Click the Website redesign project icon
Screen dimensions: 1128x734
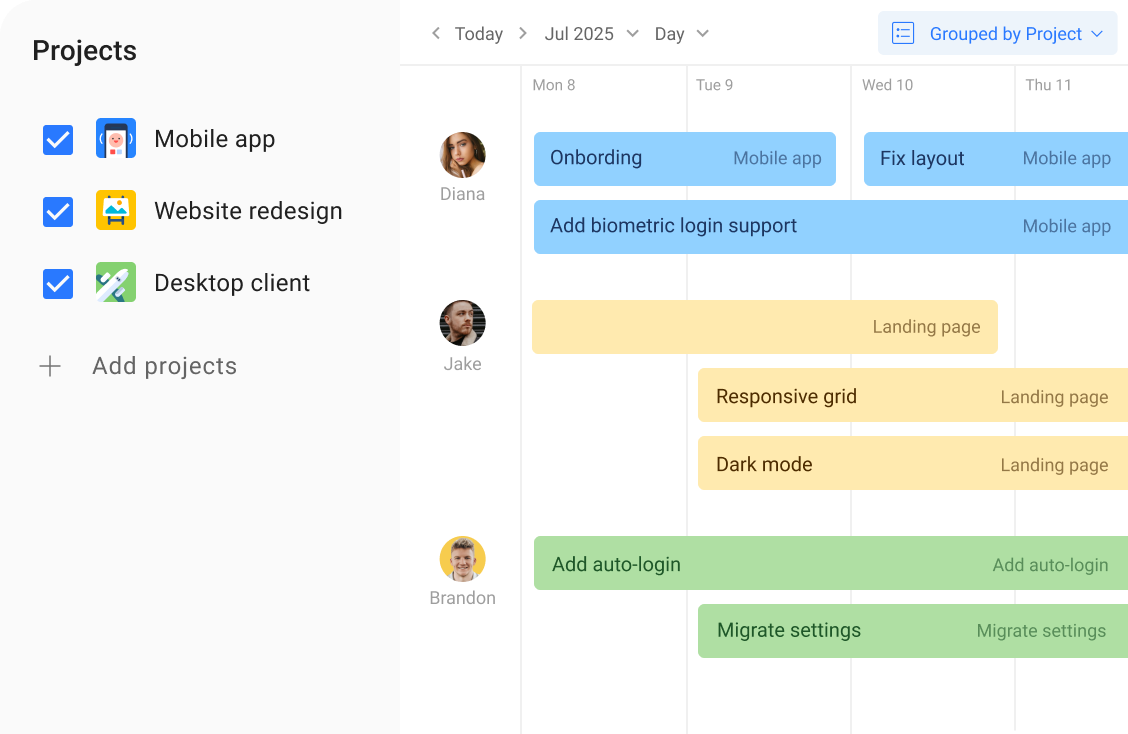[115, 211]
